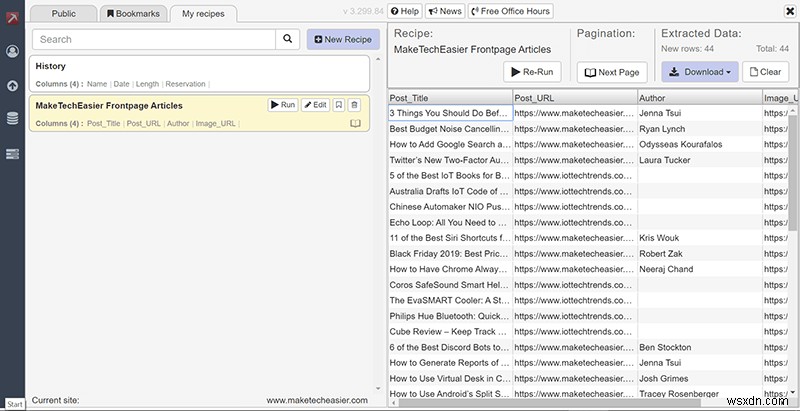This screenshot has height=411, width=800.
Task: Select the 'Australia Drafts IoT Code of' cell
Action: [x=450, y=191]
